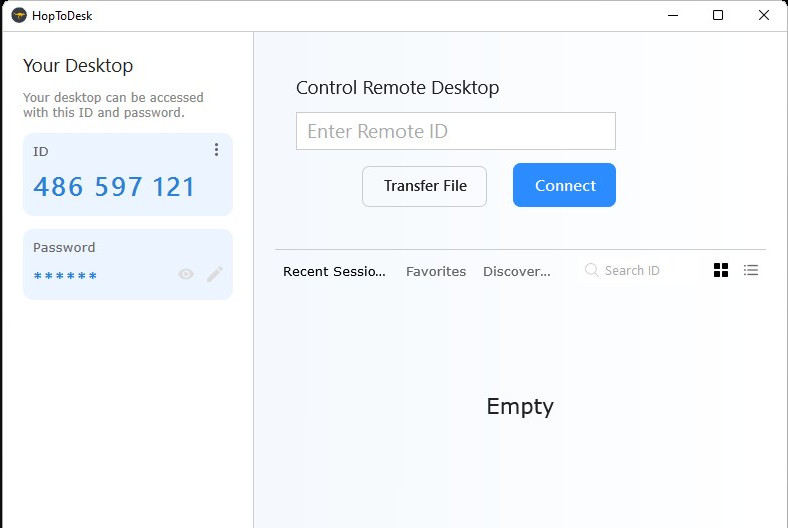Minimize the HopToDesk window

(673, 16)
